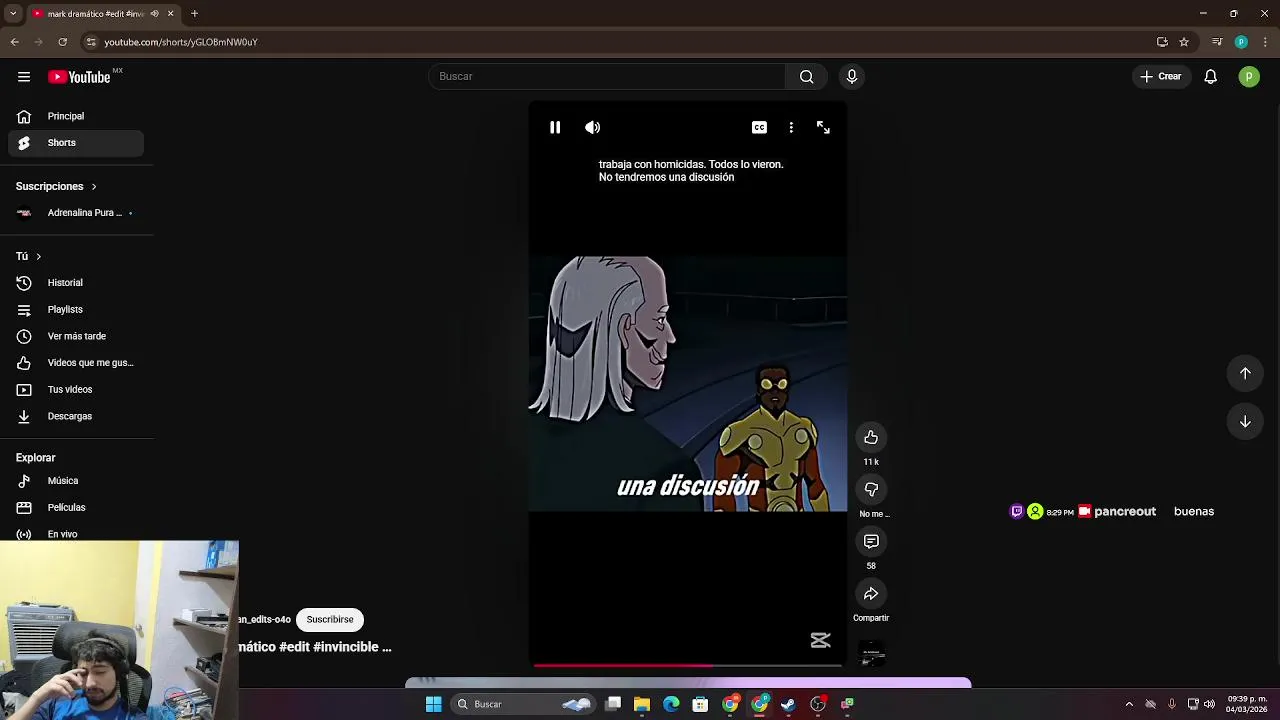Open the YouTube hamburger guide menu
The height and width of the screenshot is (720, 1280).
coord(24,77)
